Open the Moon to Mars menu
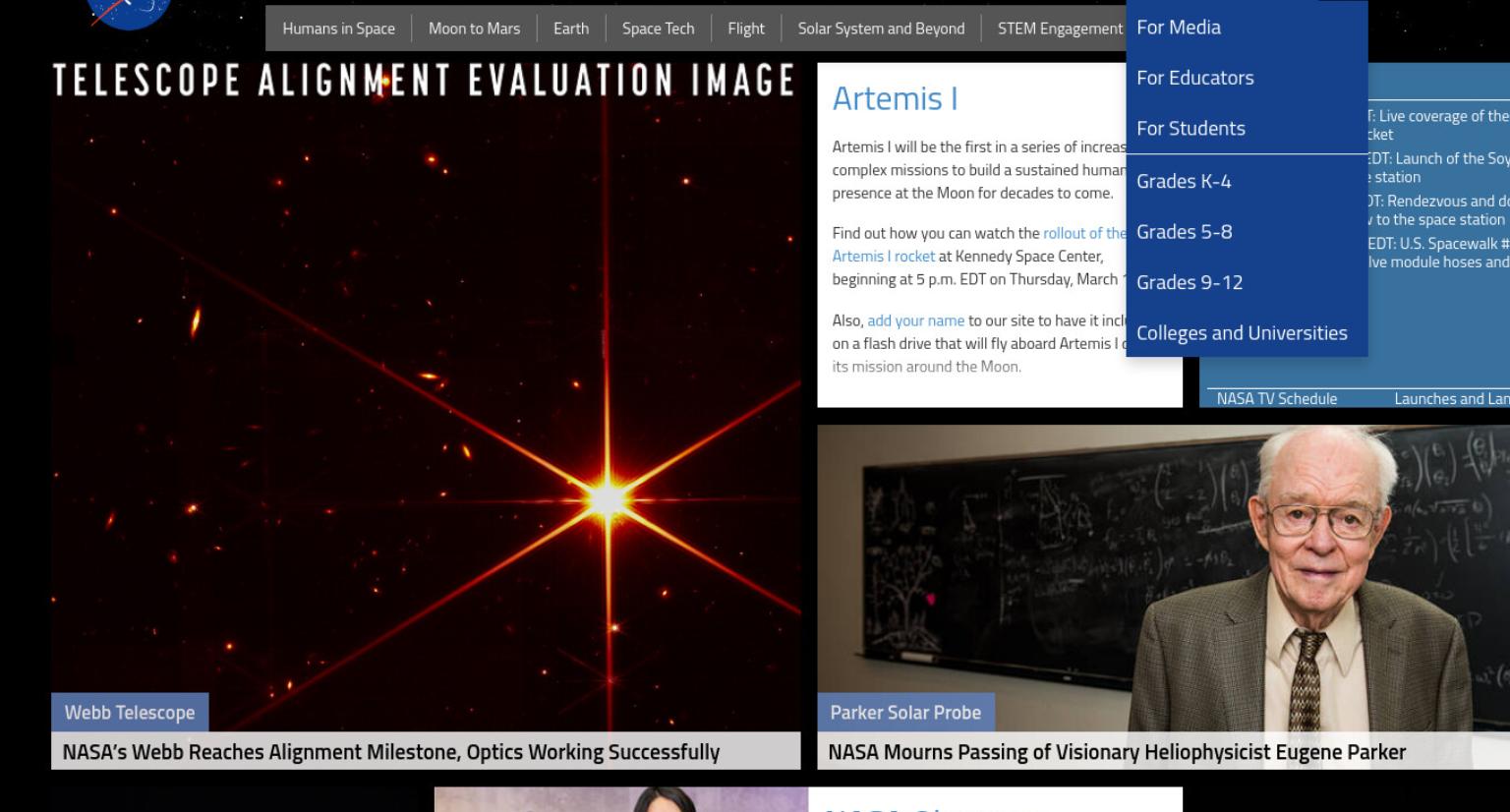 [x=474, y=29]
